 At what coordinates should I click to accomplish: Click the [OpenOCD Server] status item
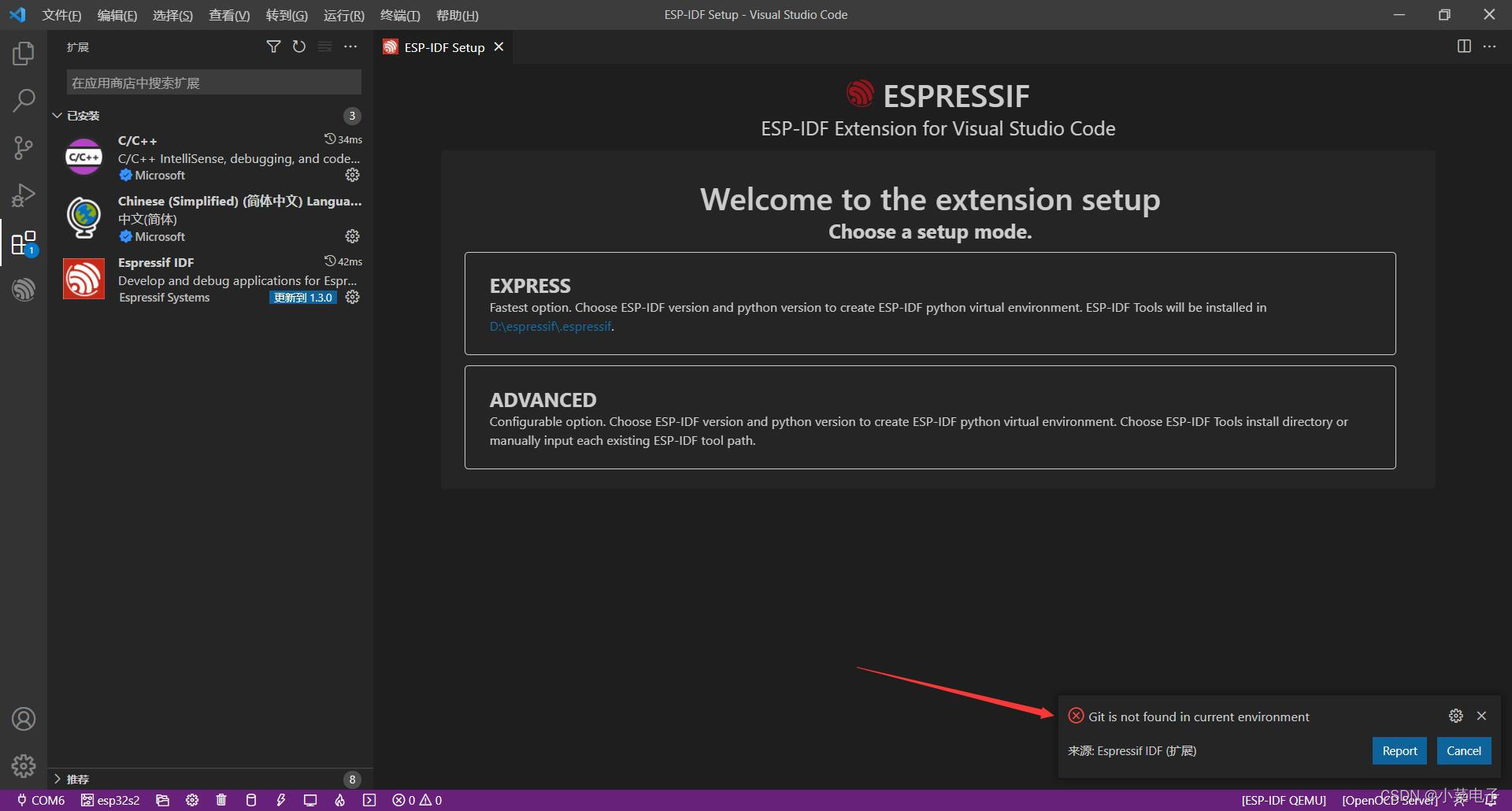pyautogui.click(x=1390, y=800)
